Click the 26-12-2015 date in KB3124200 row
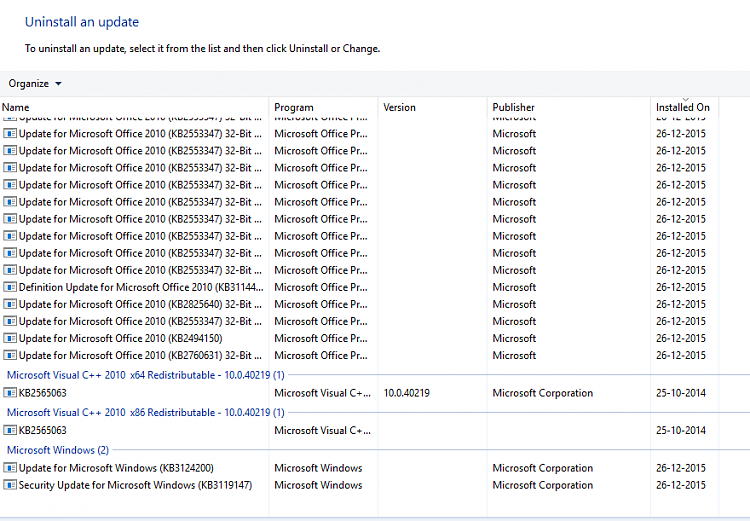 [x=681, y=468]
